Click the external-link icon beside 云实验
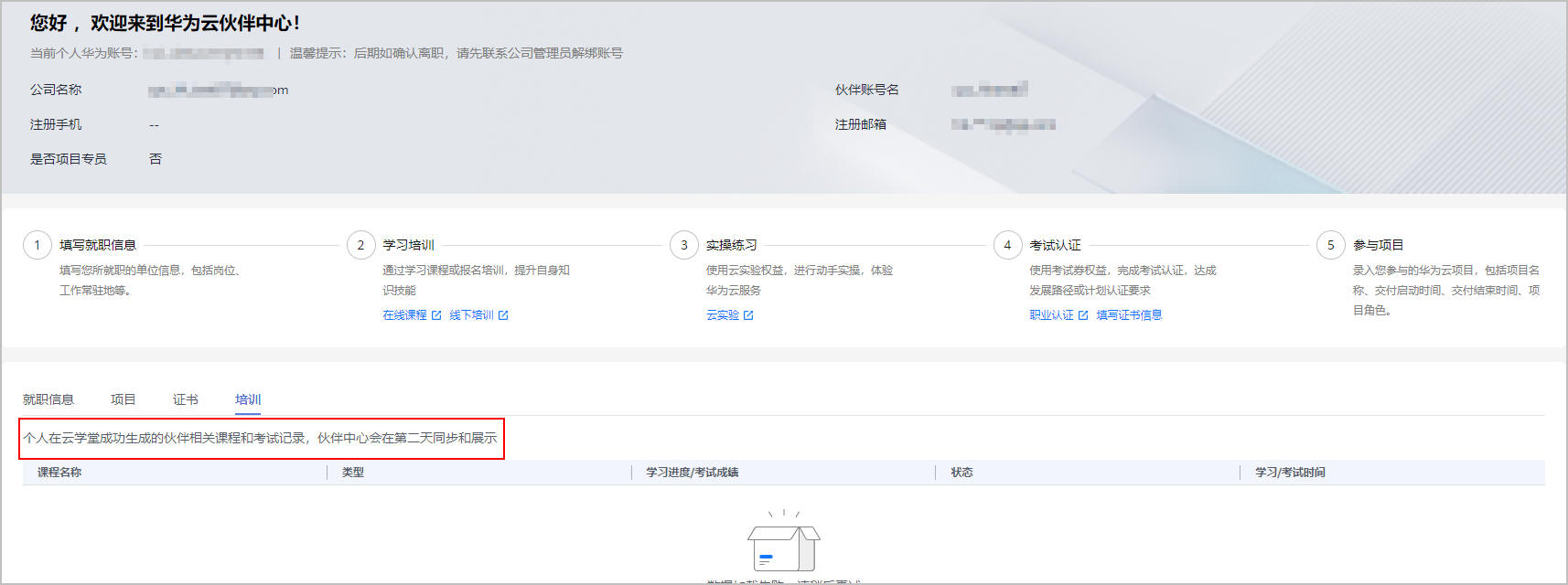This screenshot has height=585, width=1568. [x=748, y=315]
